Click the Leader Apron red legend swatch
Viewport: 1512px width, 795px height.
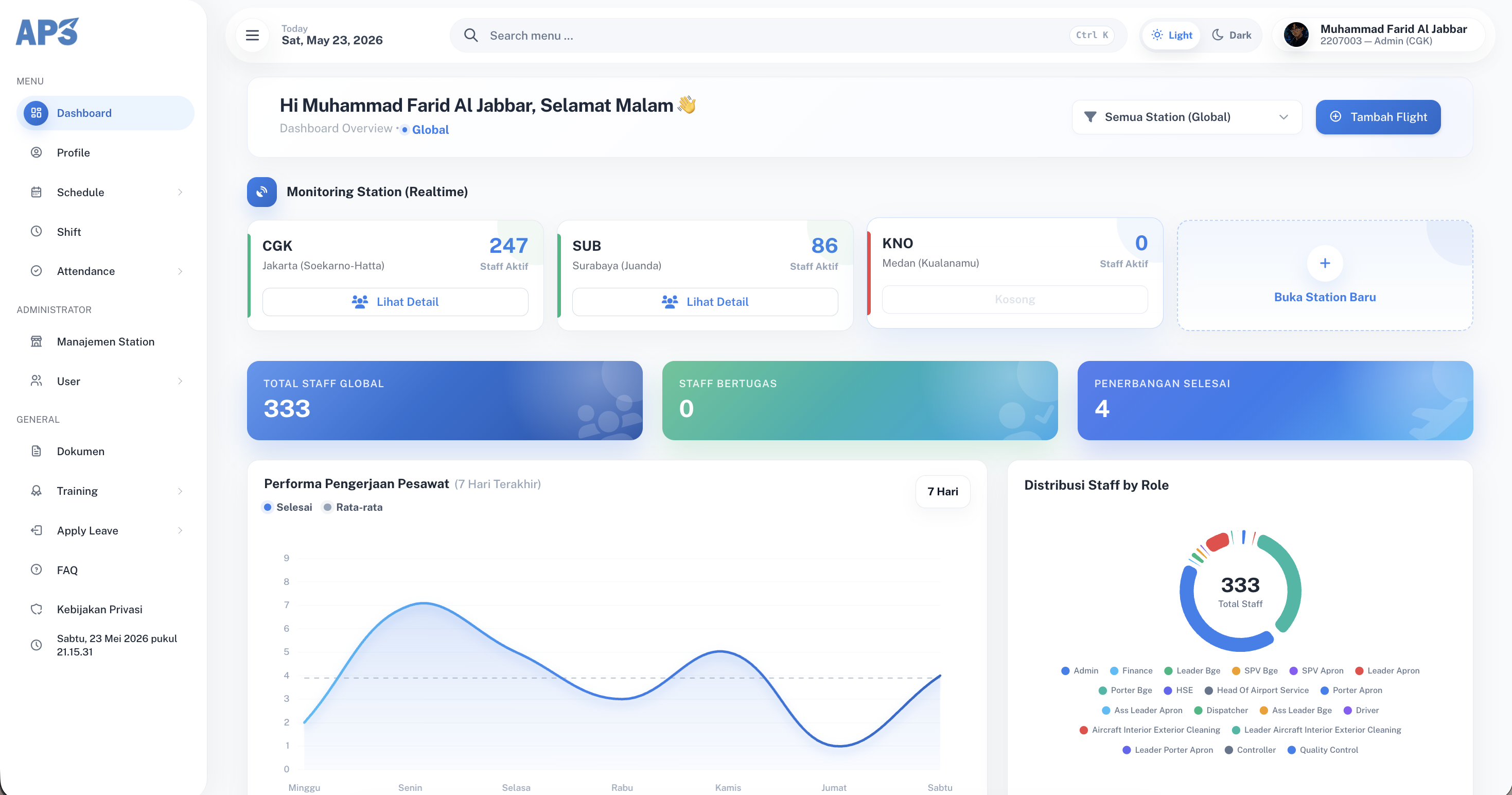(x=1359, y=670)
